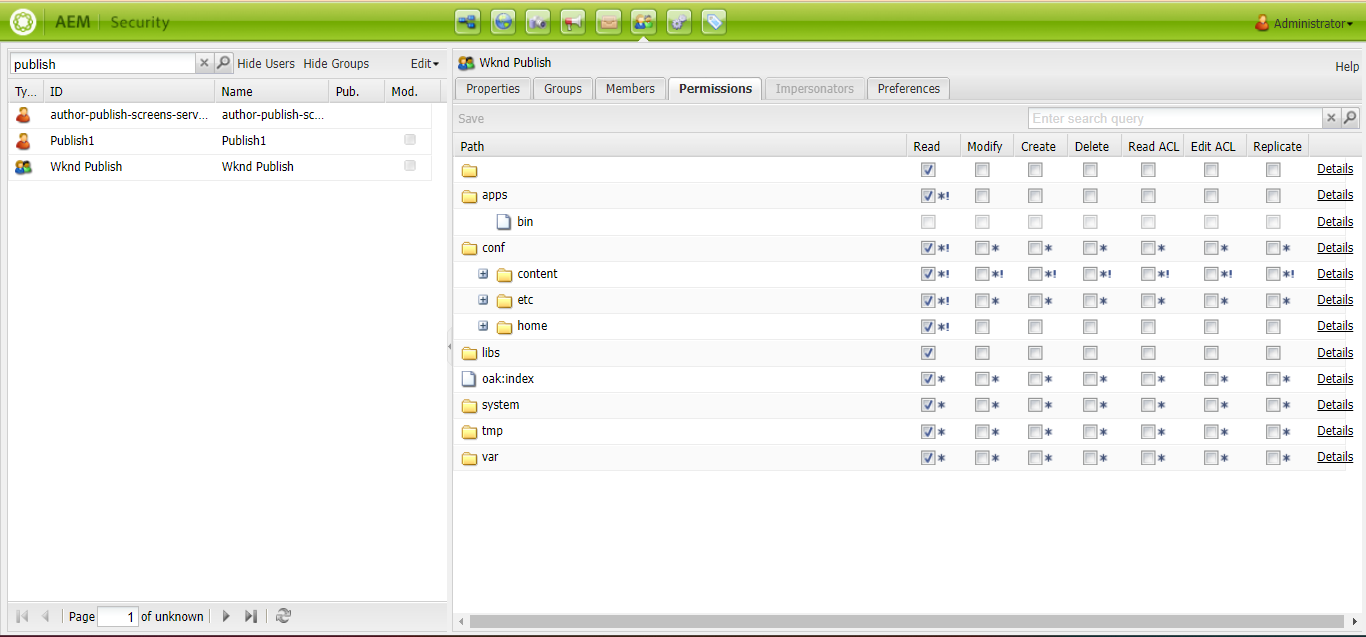This screenshot has height=637, width=1366.
Task: Open the megaphone Campaigns icon
Action: (573, 21)
